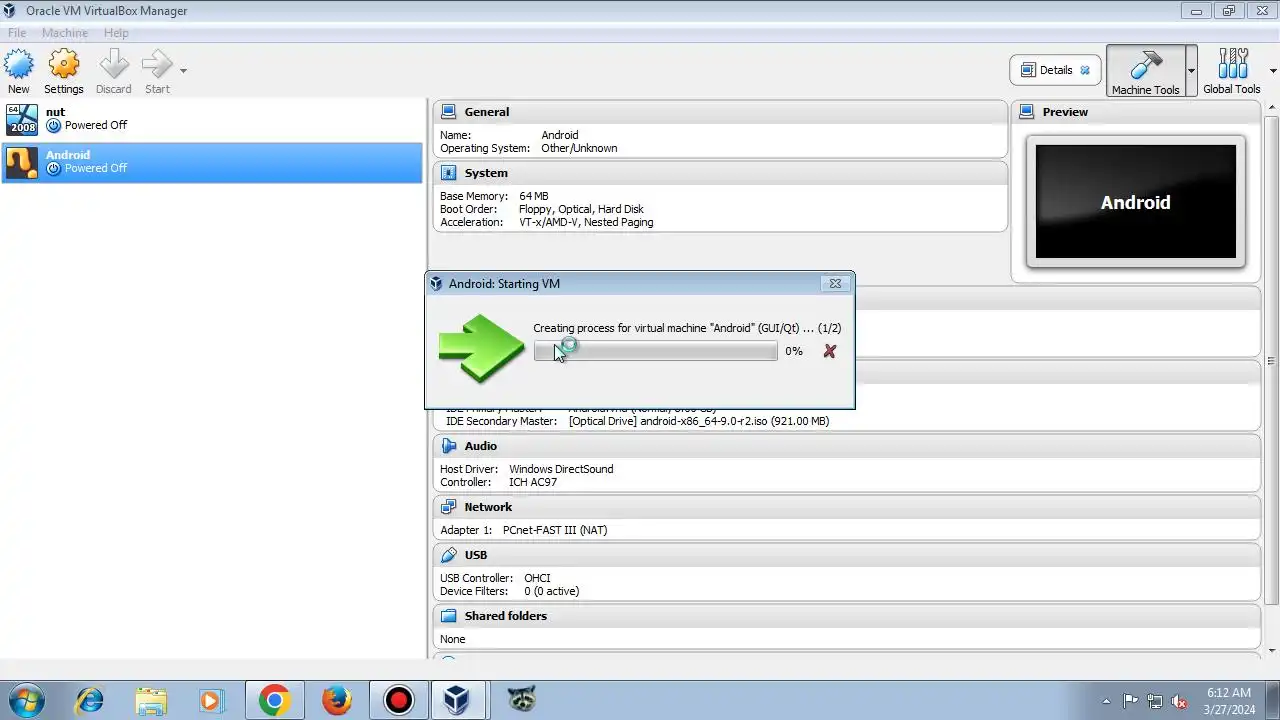Viewport: 1280px width, 720px height.
Task: Click the Action Center flag tray icon
Action: click(1131, 701)
